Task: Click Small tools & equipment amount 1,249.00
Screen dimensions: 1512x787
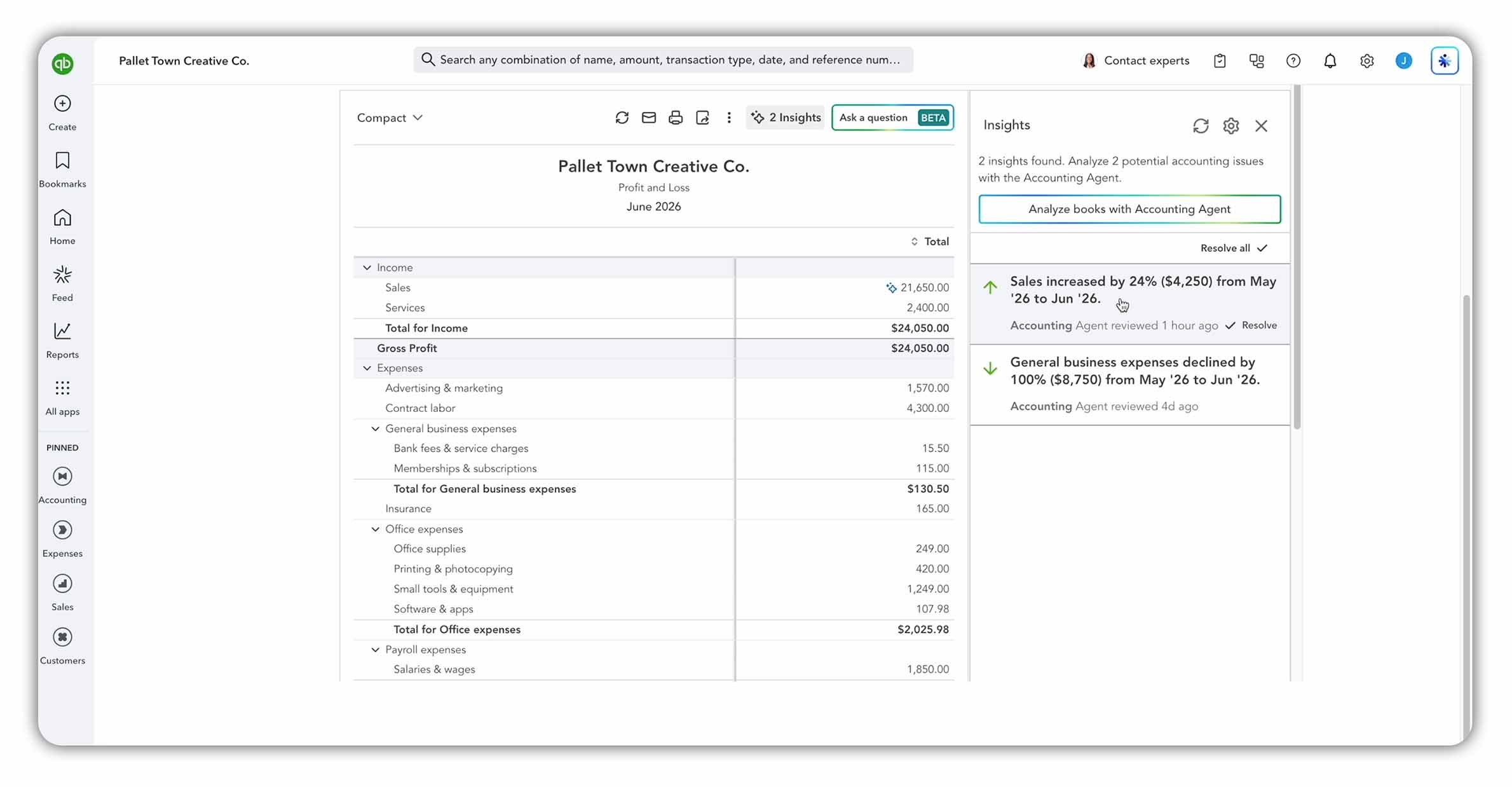Action: coord(927,589)
